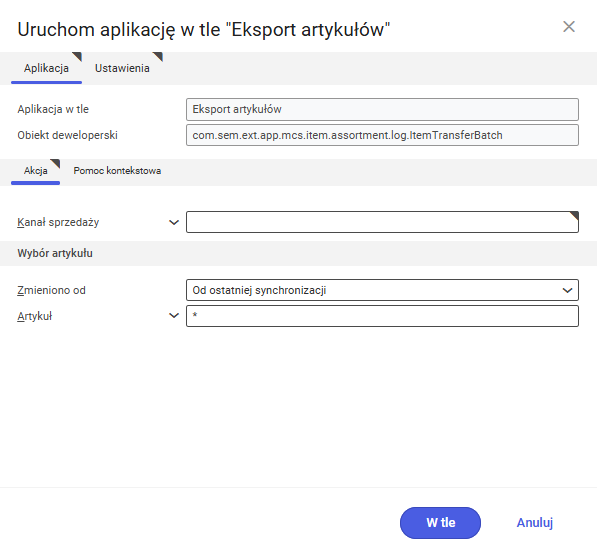
Task: Select the Akcja sub-tab
Action: tap(36, 171)
